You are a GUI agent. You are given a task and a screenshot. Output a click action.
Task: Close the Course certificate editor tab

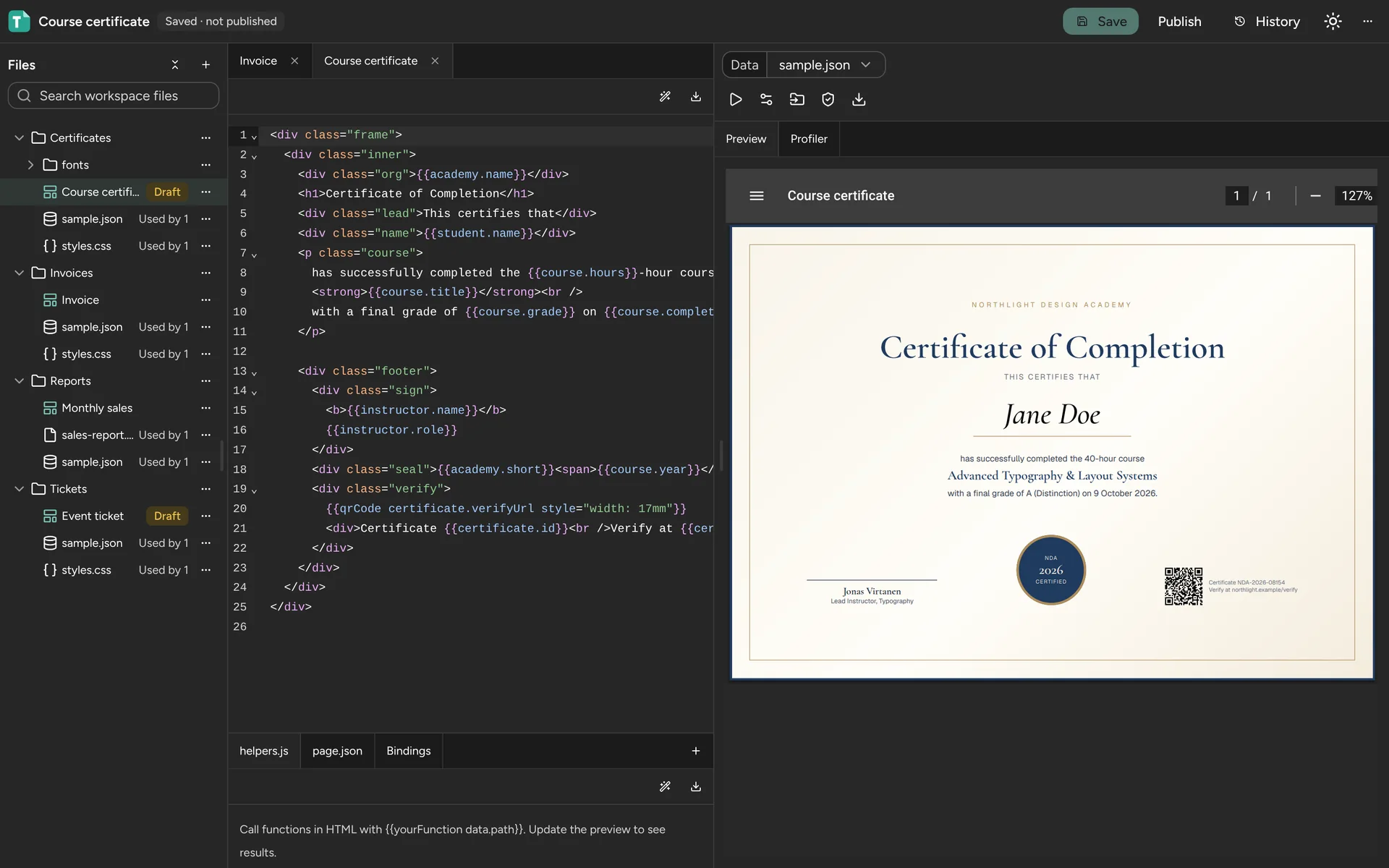click(435, 61)
